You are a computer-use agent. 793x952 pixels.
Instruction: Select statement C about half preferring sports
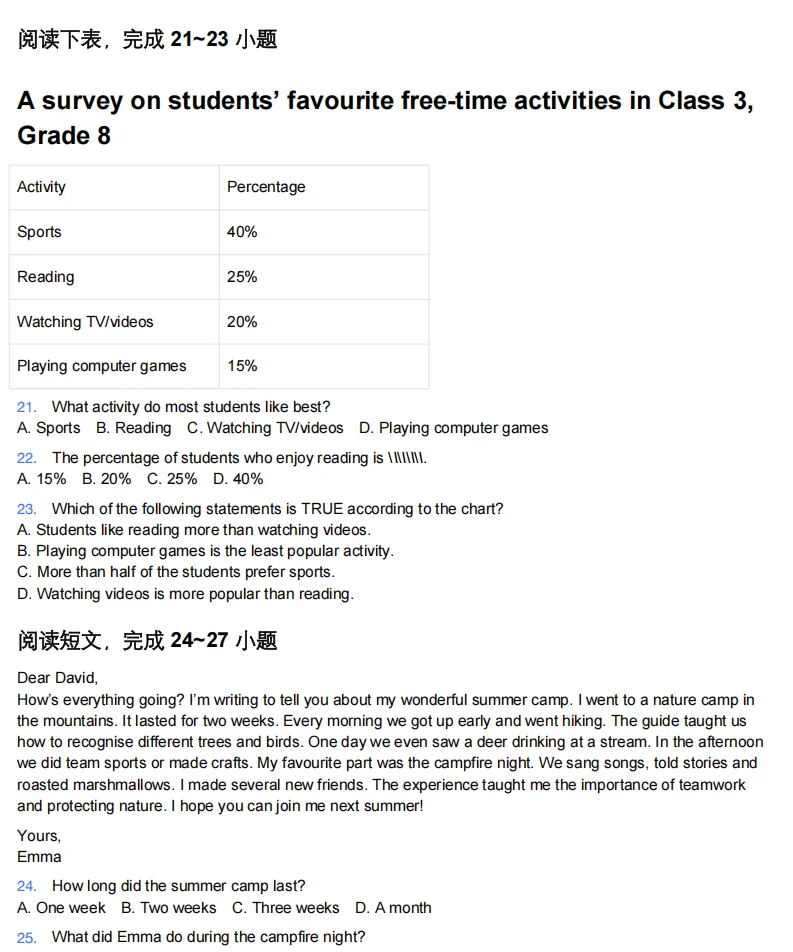[x=176, y=572]
